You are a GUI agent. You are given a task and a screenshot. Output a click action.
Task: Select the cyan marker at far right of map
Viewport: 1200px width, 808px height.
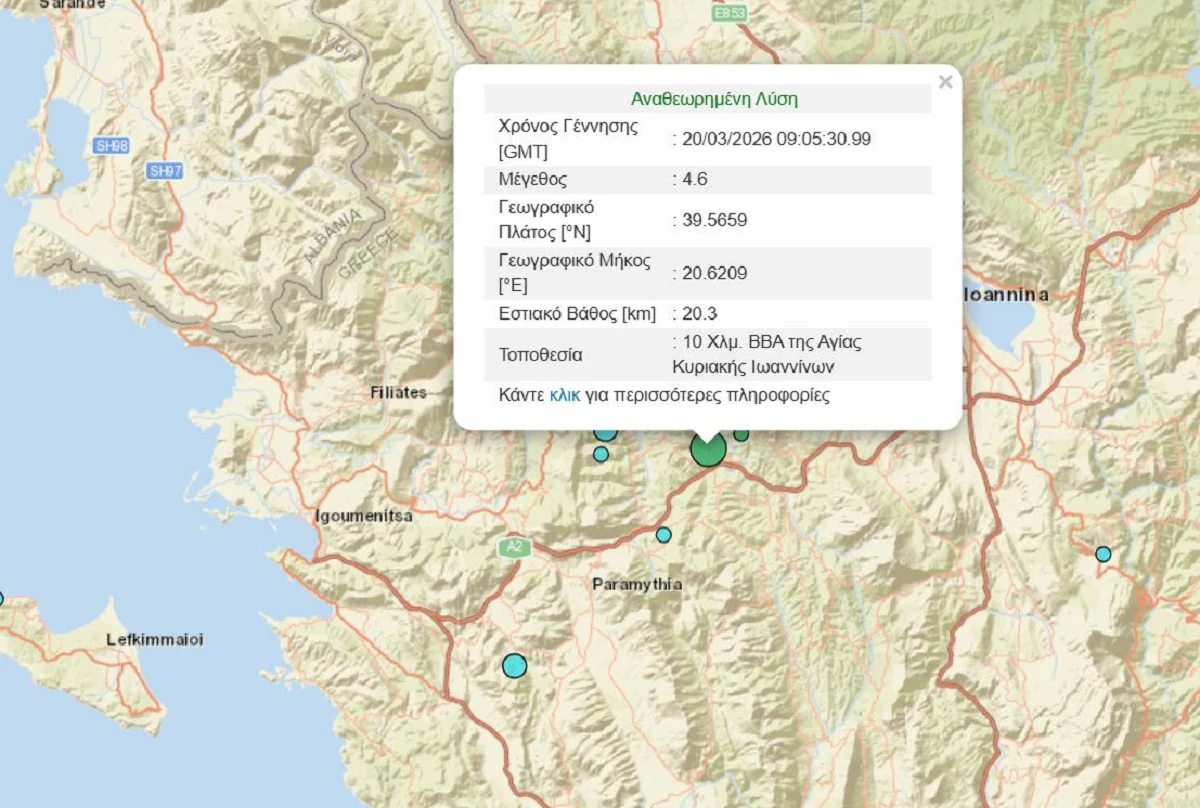(x=1103, y=554)
